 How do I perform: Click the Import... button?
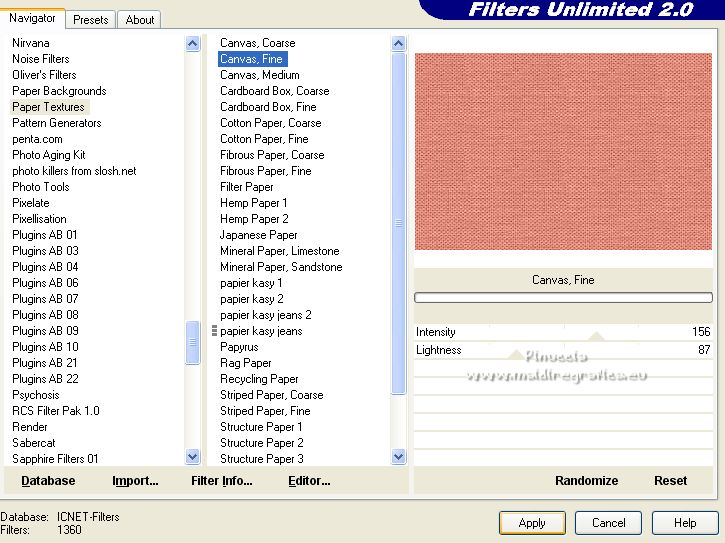[135, 481]
